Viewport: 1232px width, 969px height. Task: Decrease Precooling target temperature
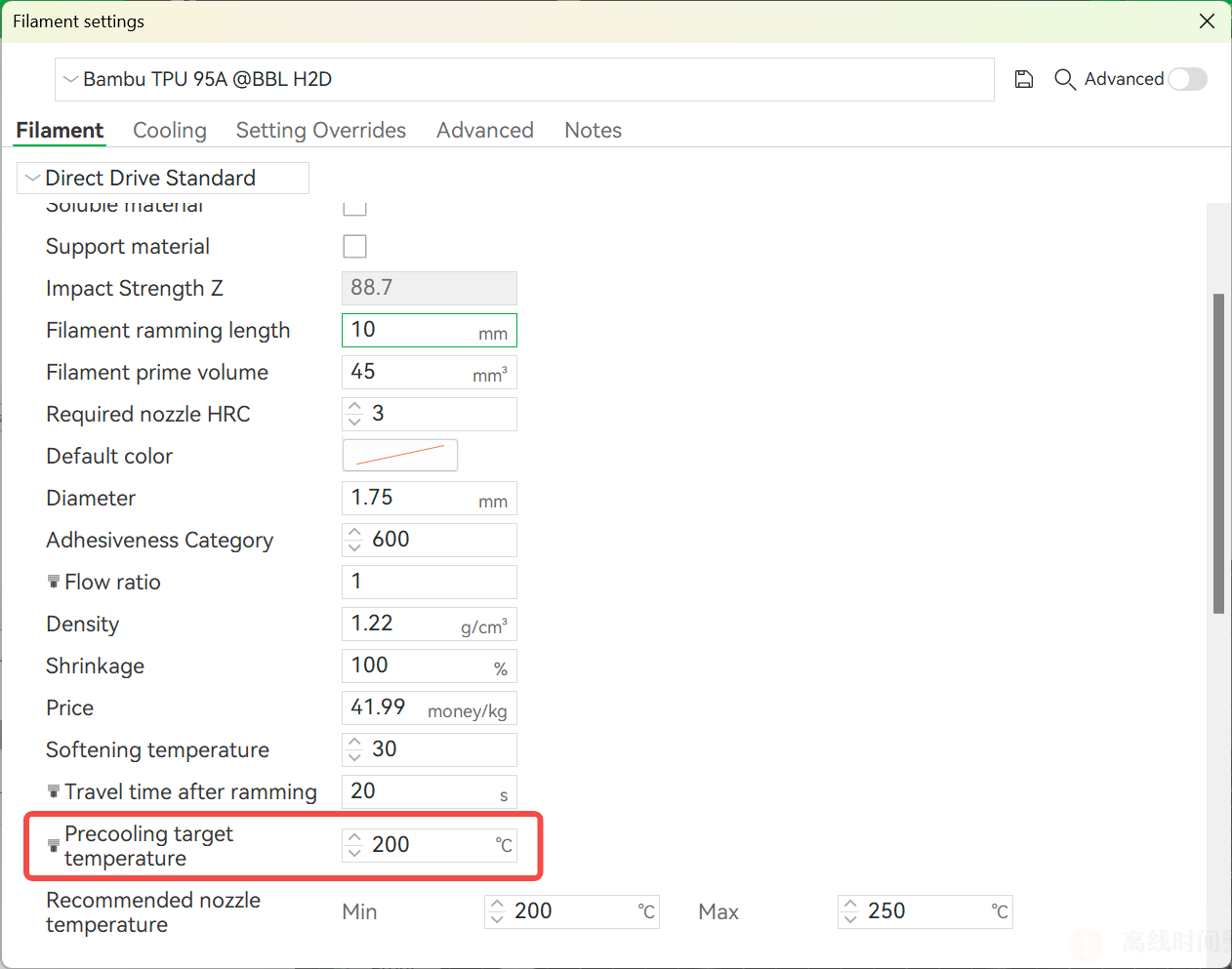[354, 853]
